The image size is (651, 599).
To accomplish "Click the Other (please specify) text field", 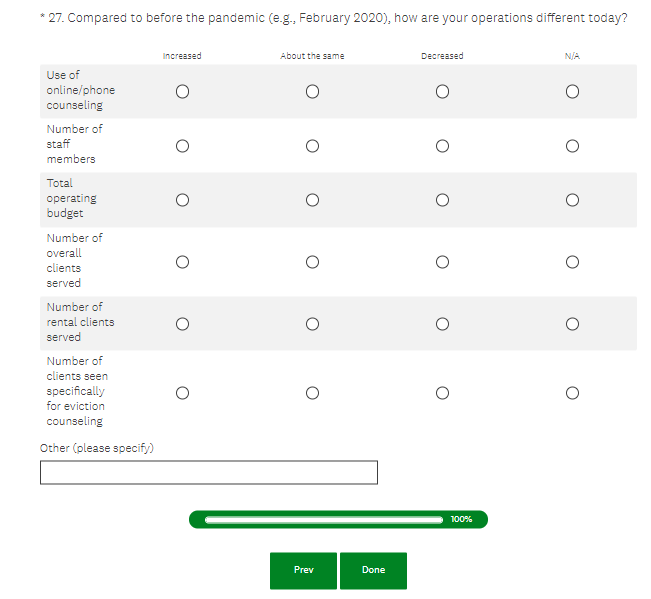I will (209, 472).
